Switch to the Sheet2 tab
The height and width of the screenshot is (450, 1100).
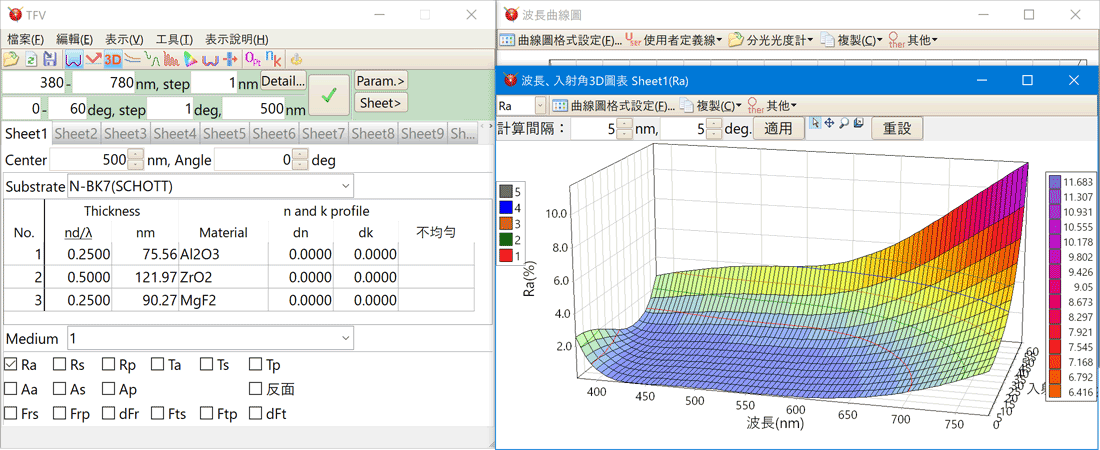point(76,133)
